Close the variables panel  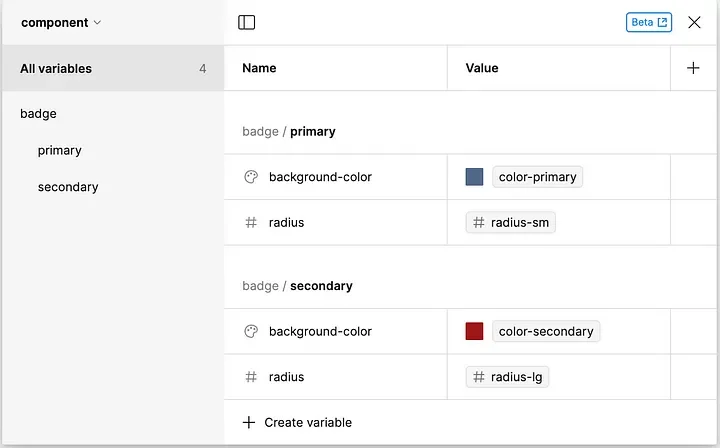pos(694,22)
